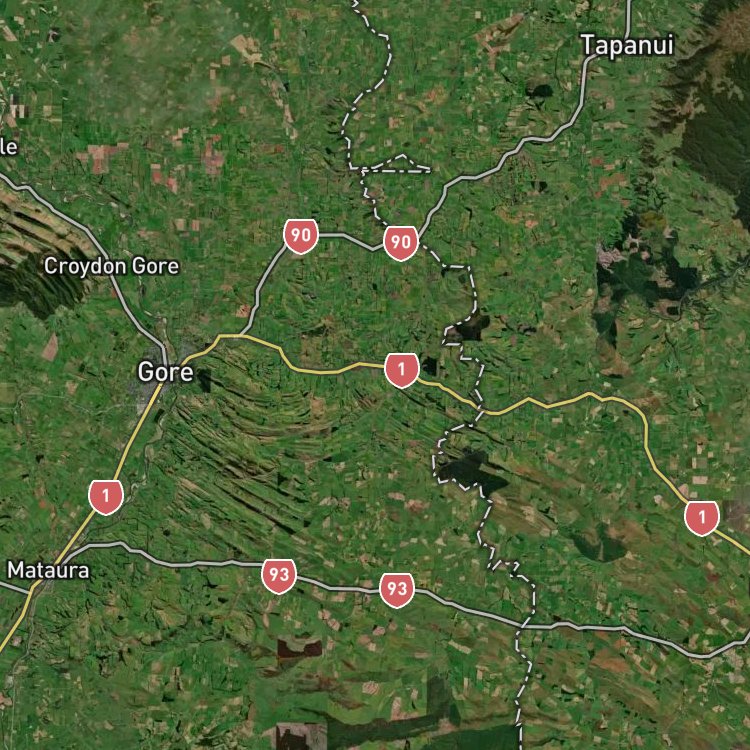Click the Highway 1 shield farthest from Gore

pyautogui.click(x=702, y=518)
